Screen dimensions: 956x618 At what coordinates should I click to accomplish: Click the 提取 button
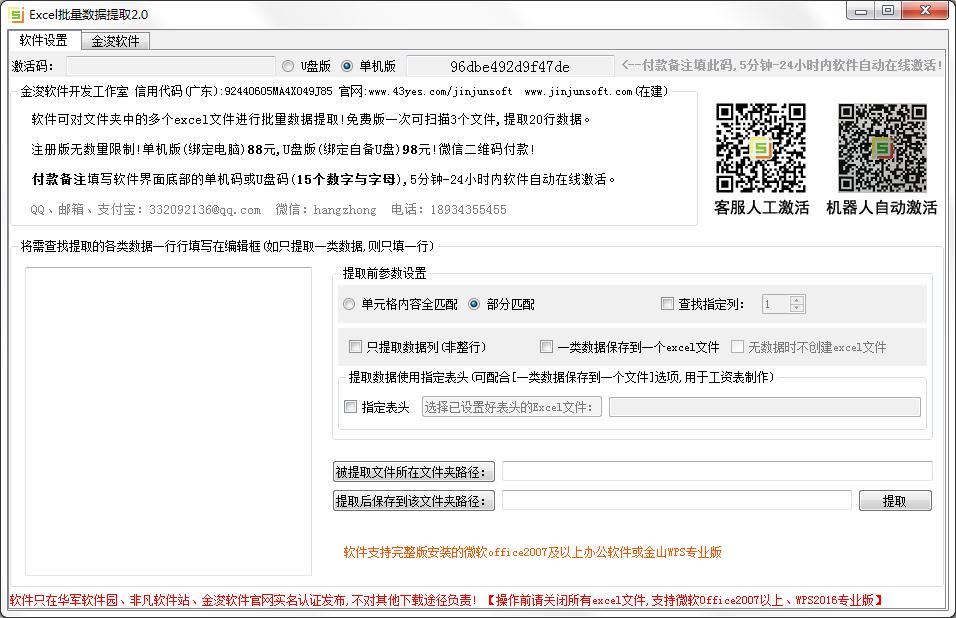tap(895, 500)
